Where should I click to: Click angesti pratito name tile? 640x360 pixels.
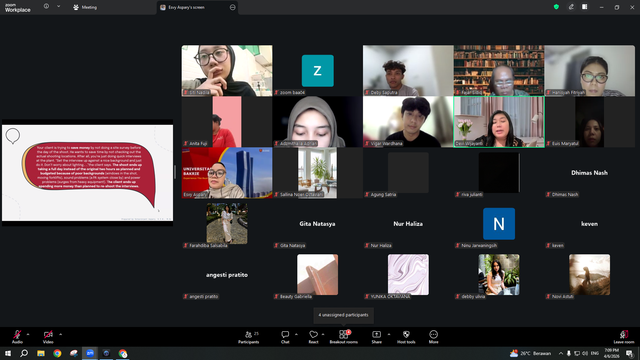pyautogui.click(x=227, y=275)
